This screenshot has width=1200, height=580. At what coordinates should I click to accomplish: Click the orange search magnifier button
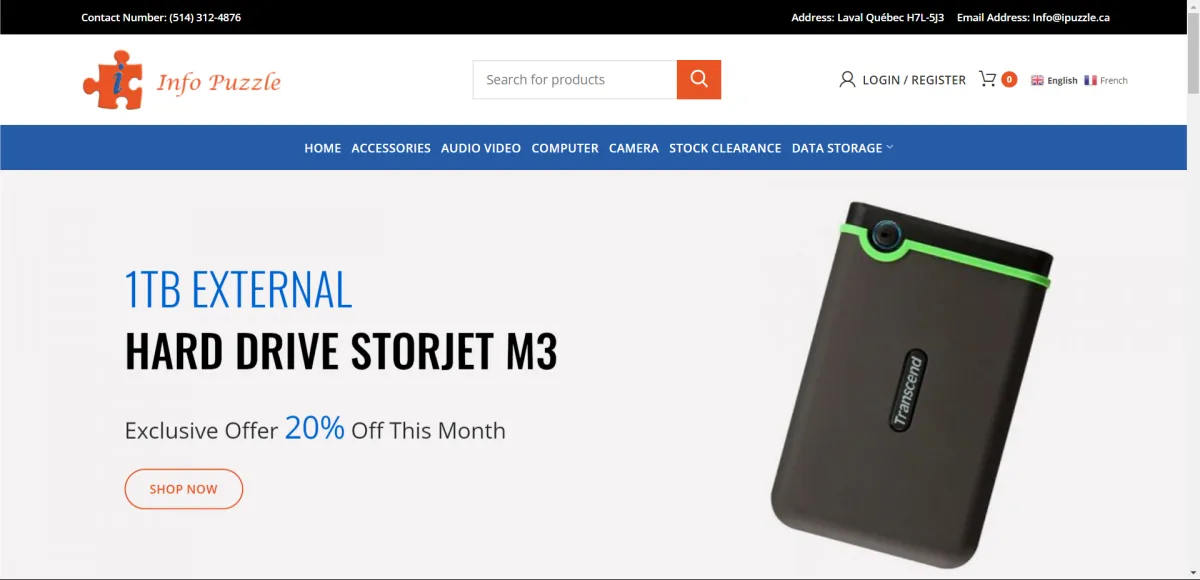[699, 80]
